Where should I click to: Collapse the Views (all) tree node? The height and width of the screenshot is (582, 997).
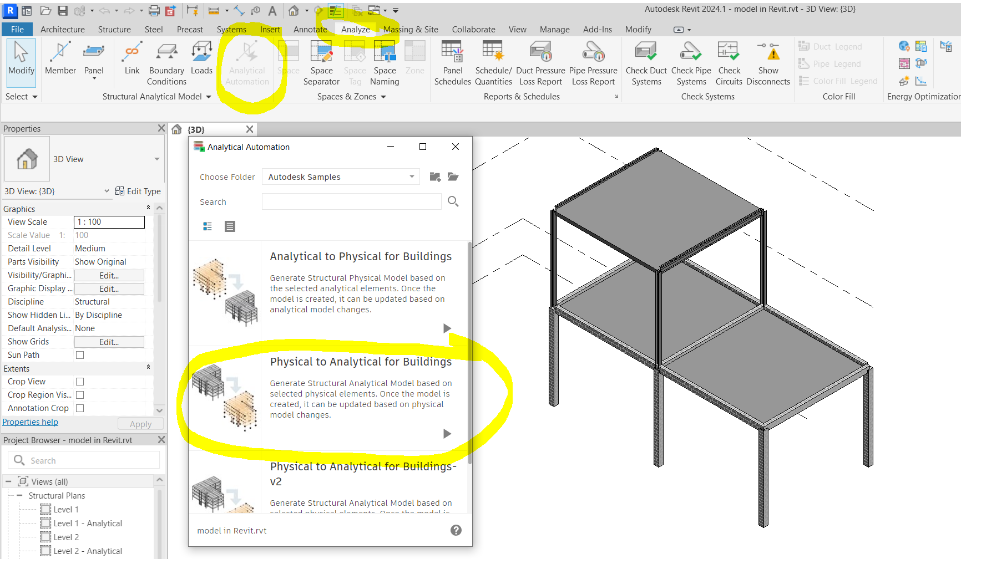8,482
